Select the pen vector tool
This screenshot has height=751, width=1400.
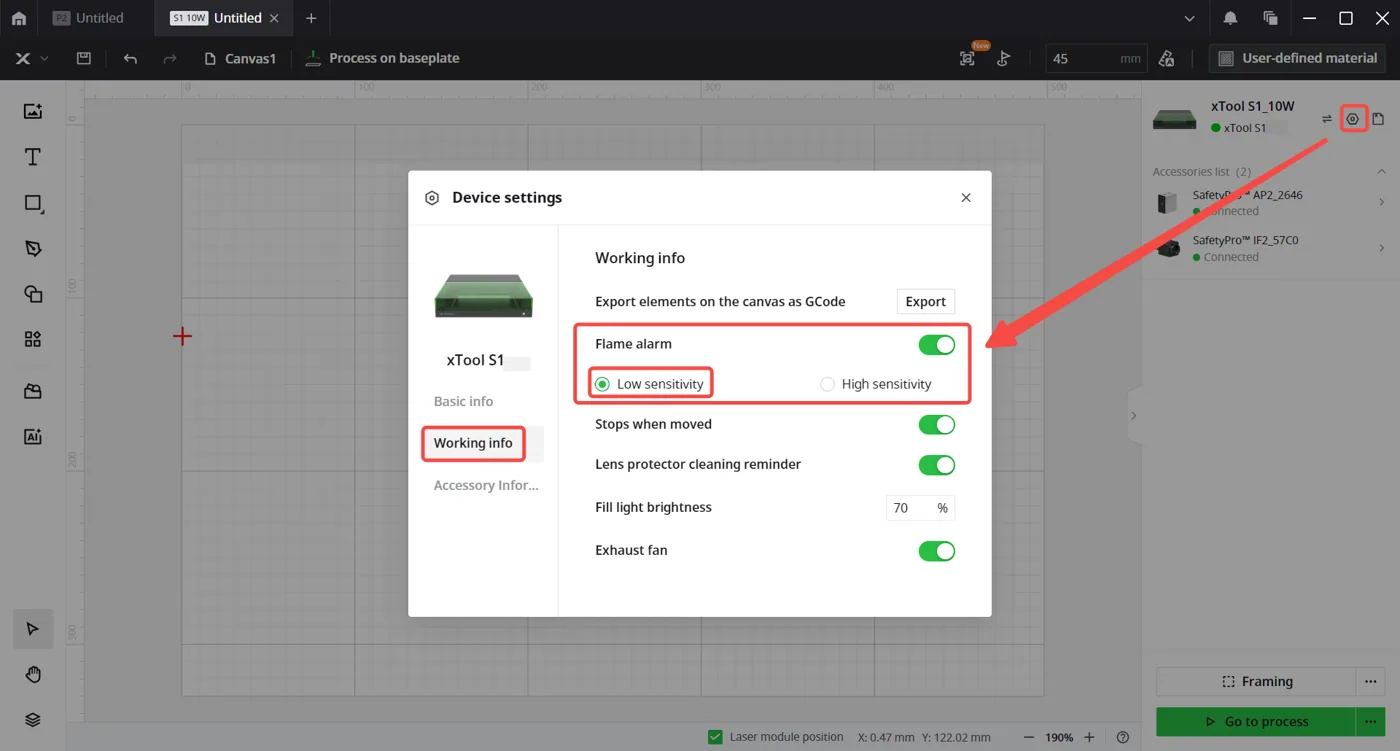pyautogui.click(x=33, y=249)
